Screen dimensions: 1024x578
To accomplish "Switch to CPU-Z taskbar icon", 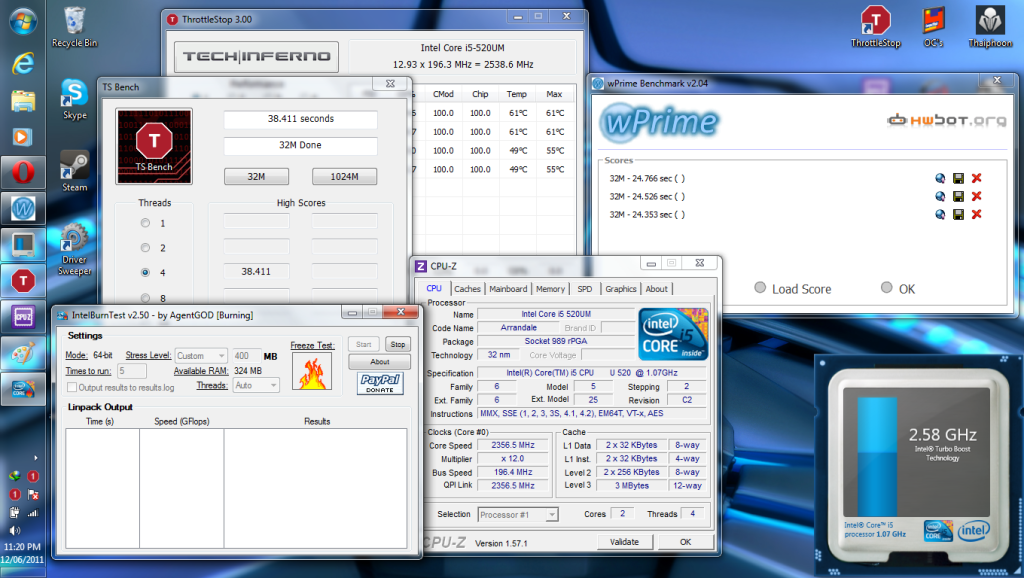I will (23, 317).
